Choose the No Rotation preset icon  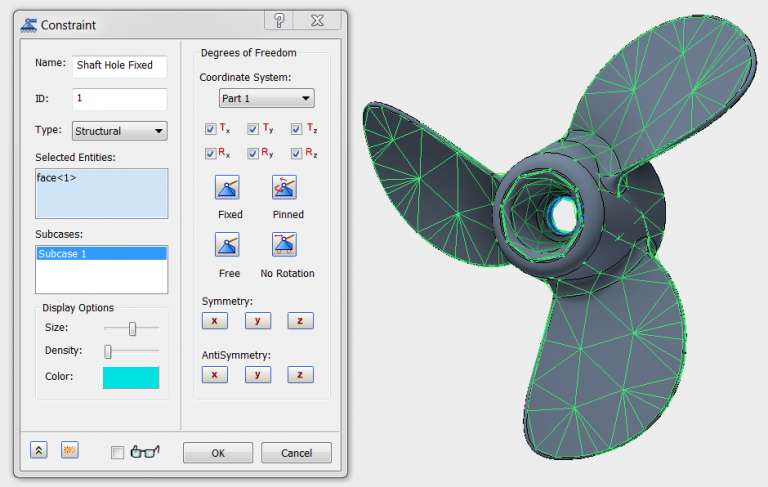point(284,244)
